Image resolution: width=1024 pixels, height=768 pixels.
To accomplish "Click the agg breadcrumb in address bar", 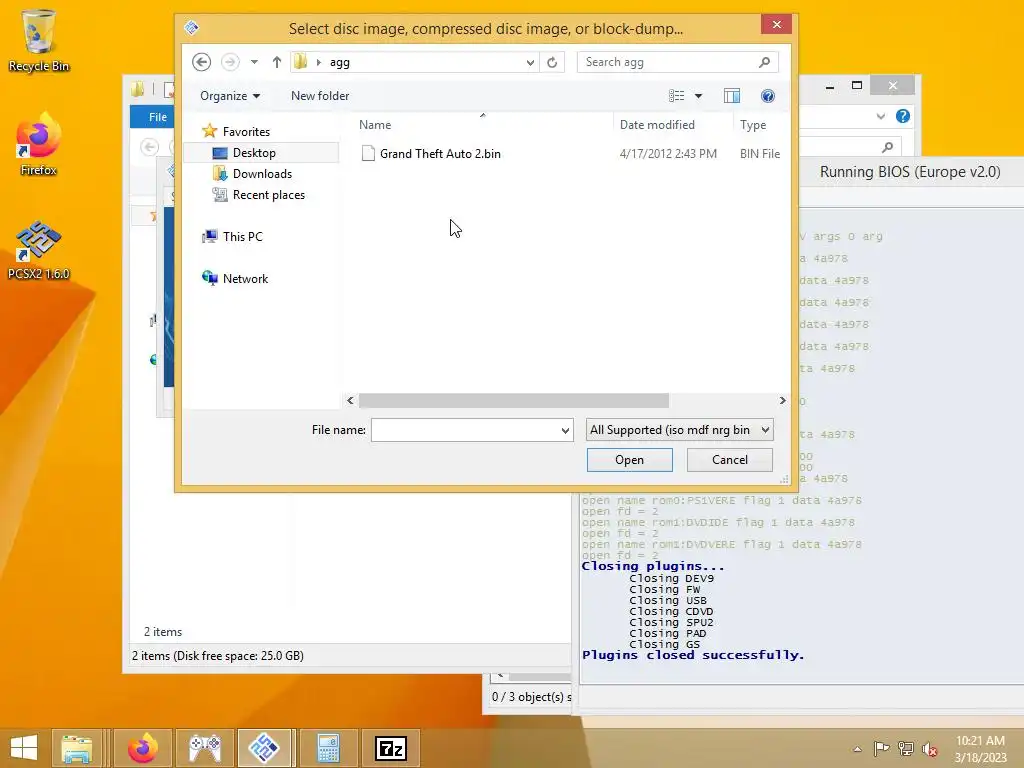I will (340, 63).
